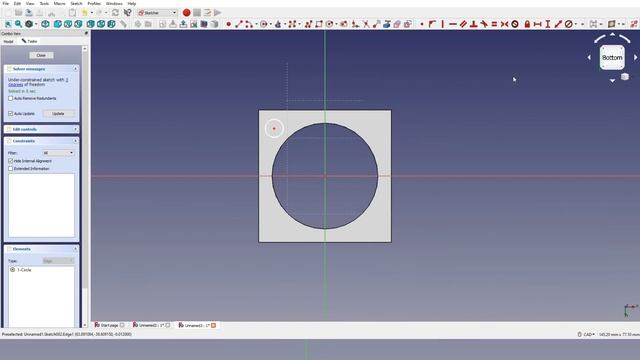
Task: Open the Sketcher workbench dropdown
Action: pos(157,13)
